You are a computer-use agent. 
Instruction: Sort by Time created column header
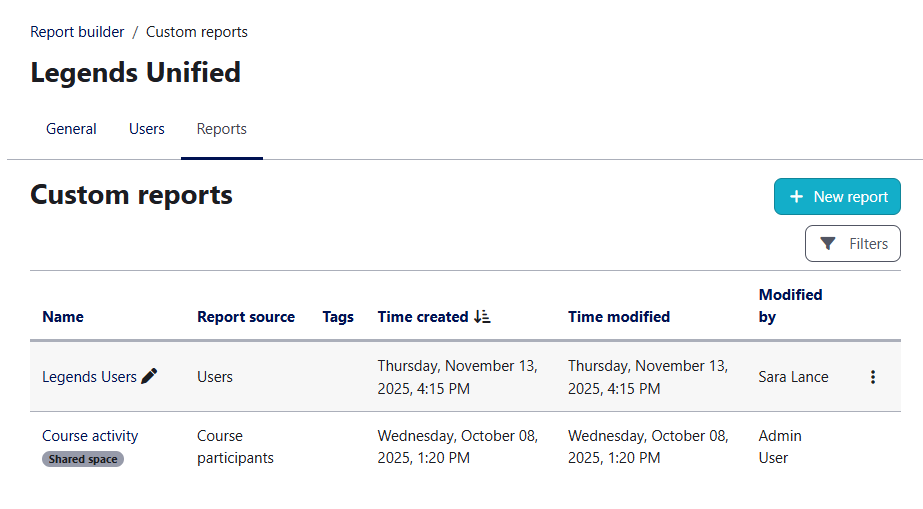pos(423,317)
